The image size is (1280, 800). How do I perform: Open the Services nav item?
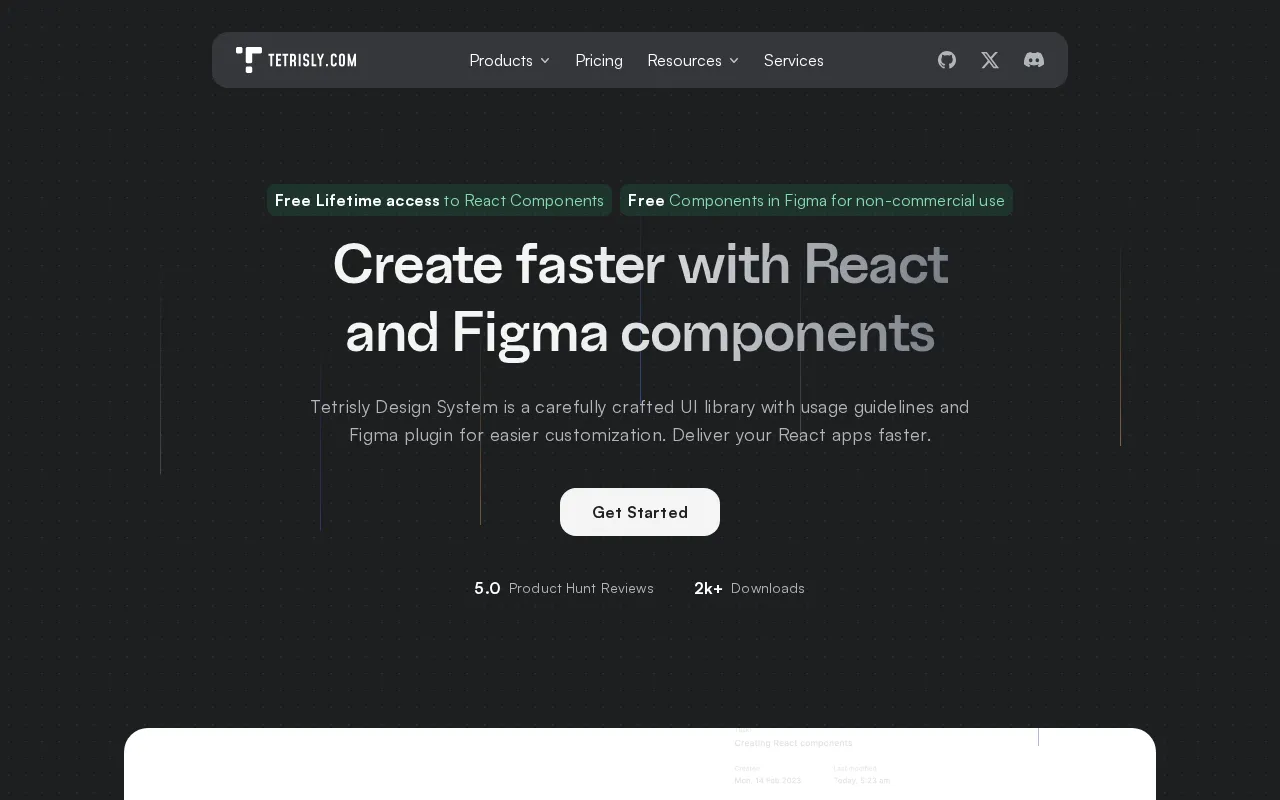pyautogui.click(x=794, y=60)
